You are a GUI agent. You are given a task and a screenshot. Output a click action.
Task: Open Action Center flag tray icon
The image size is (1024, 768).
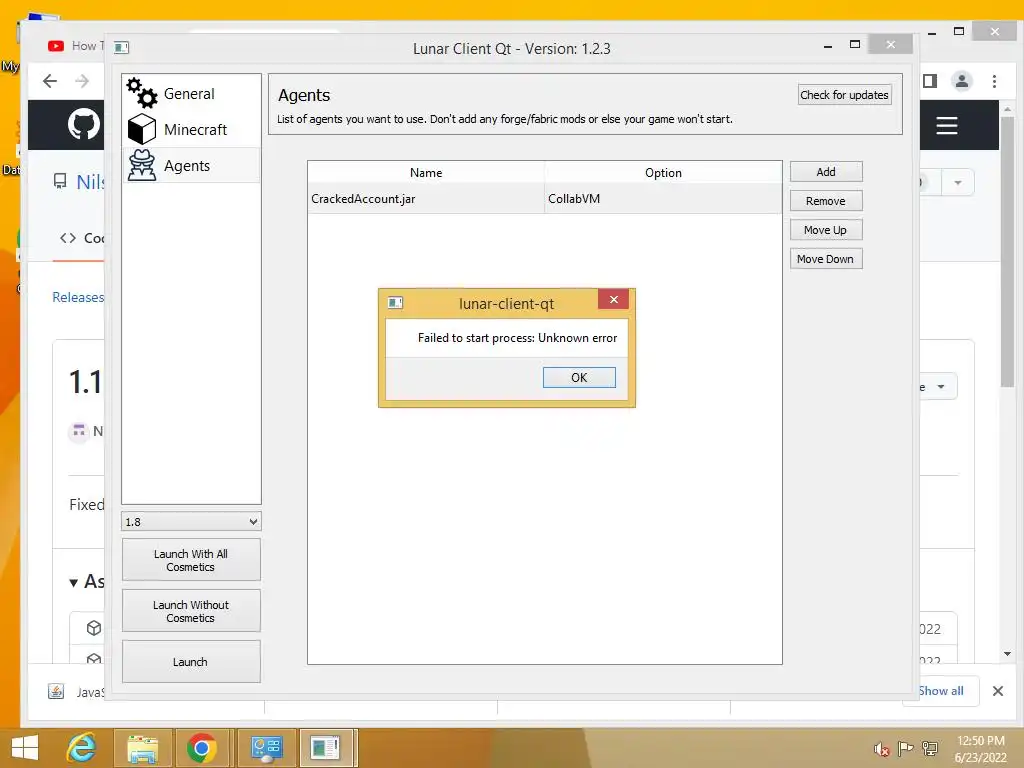click(x=905, y=749)
